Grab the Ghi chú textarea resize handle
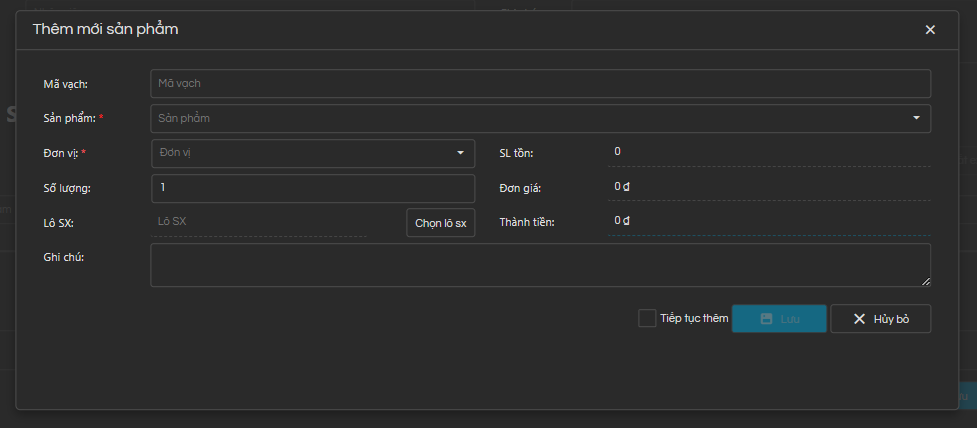Viewport: 977px width, 428px height. 925,281
